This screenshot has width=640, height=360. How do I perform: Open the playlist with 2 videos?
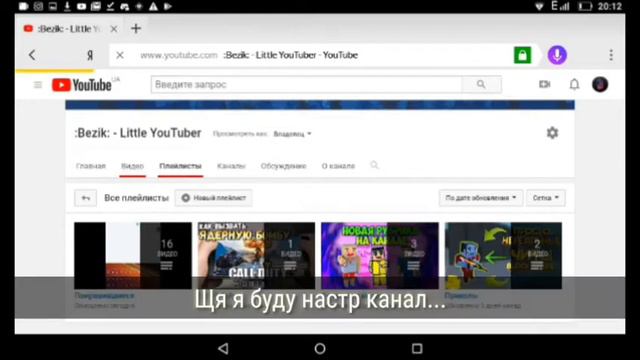[503, 256]
